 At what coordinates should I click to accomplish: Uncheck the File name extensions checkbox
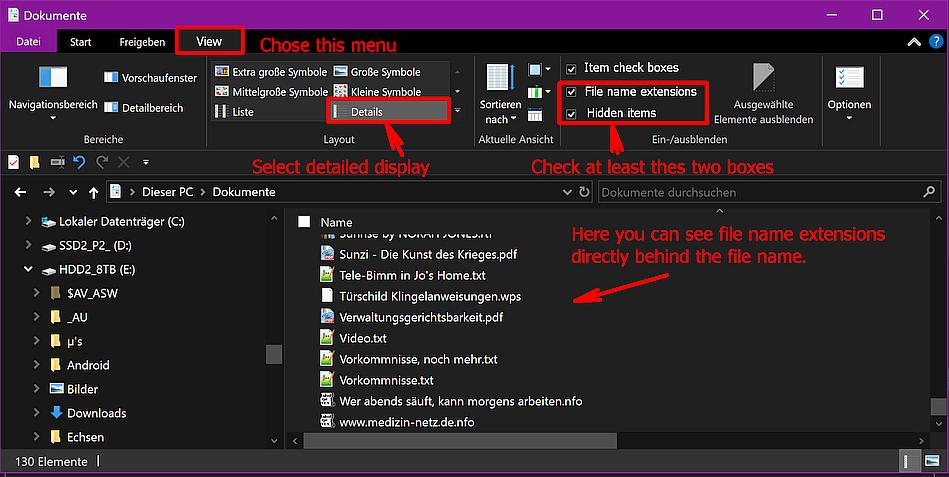point(571,92)
